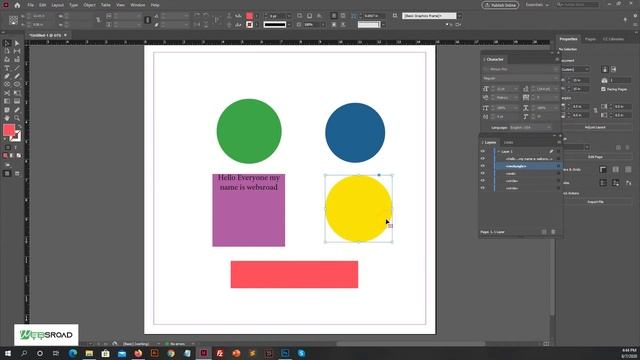Select the Selection tool in toolbox

[x=7, y=43]
